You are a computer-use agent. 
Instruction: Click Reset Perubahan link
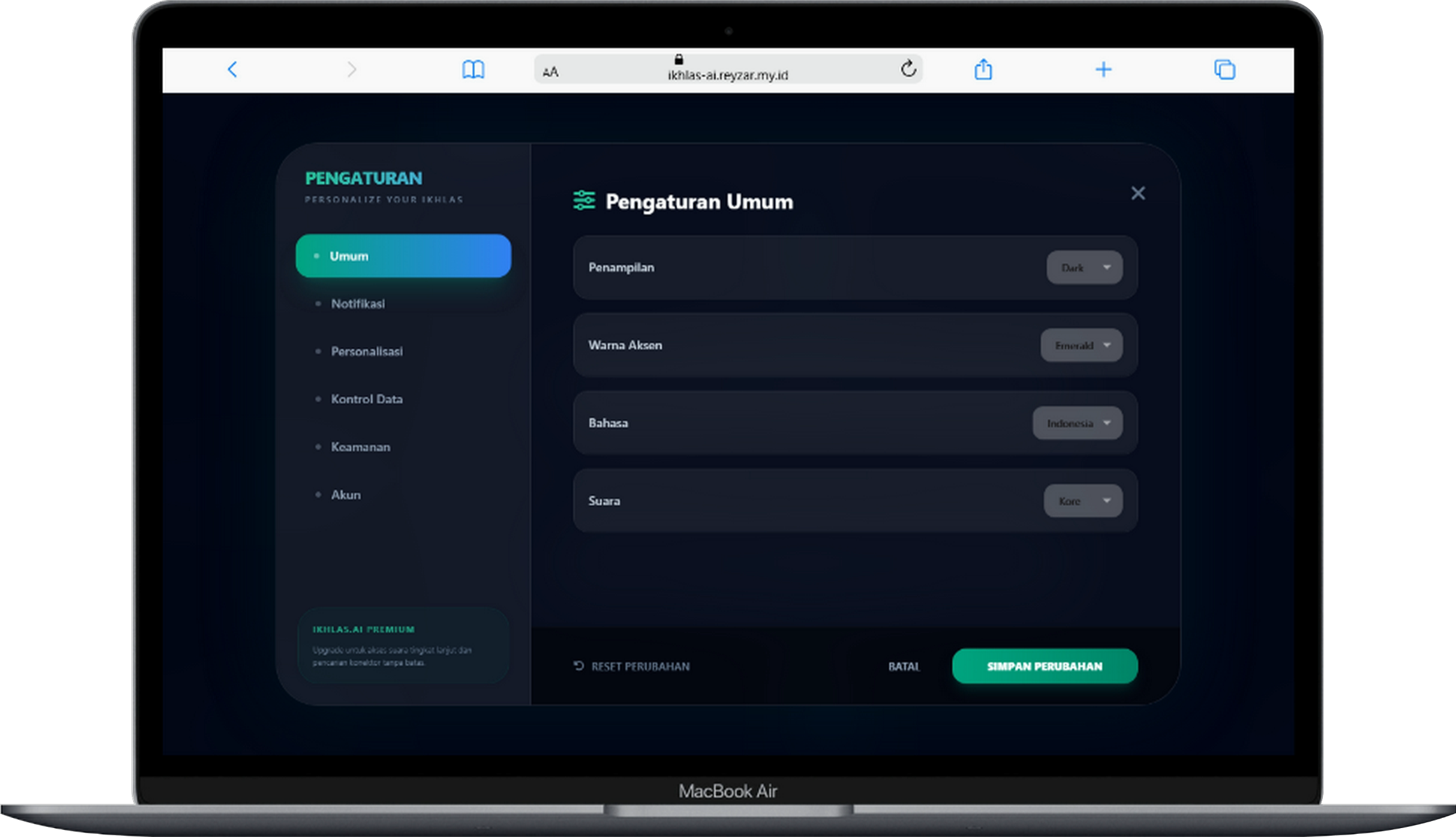point(632,666)
